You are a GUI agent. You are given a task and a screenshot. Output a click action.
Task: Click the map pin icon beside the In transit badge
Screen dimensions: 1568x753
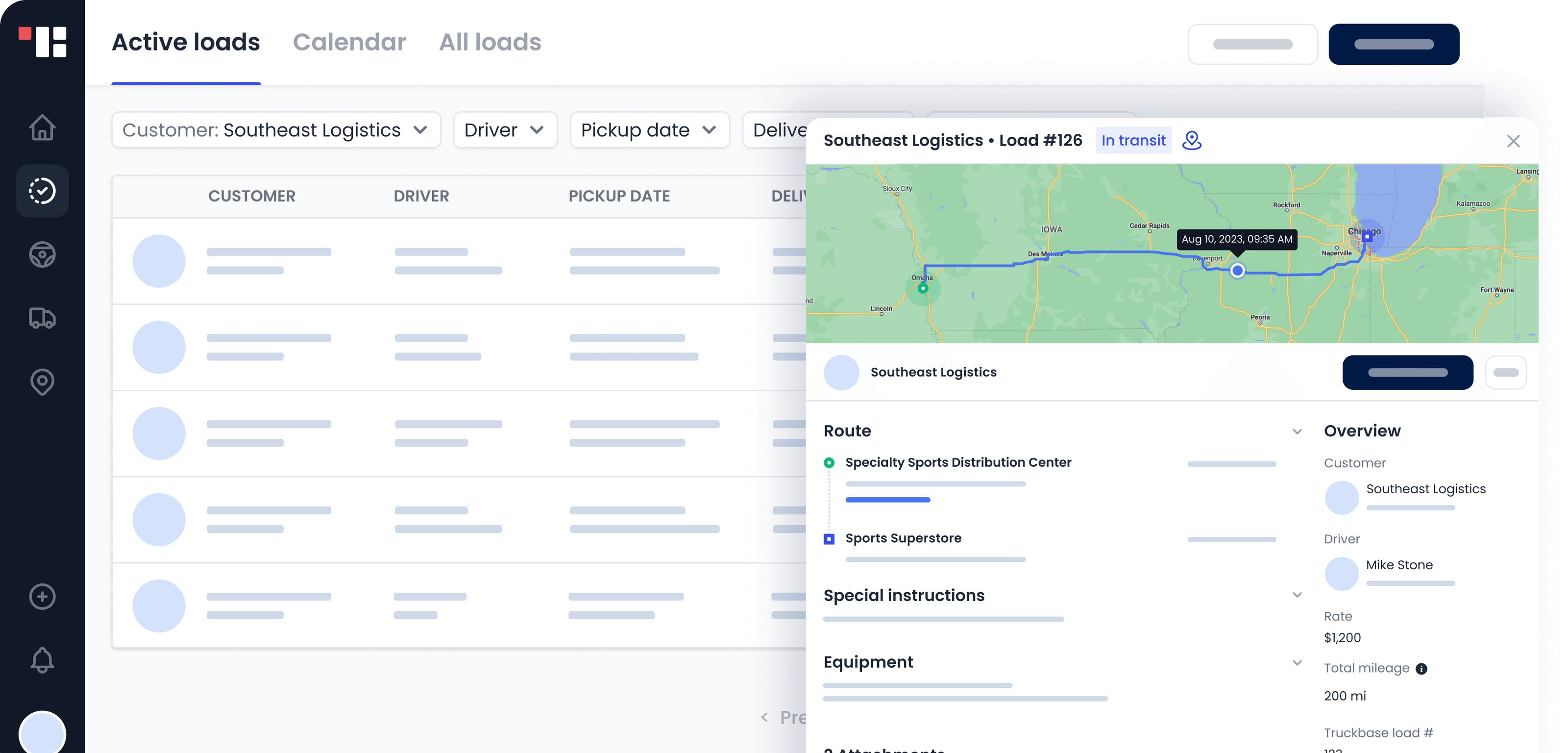click(1192, 140)
